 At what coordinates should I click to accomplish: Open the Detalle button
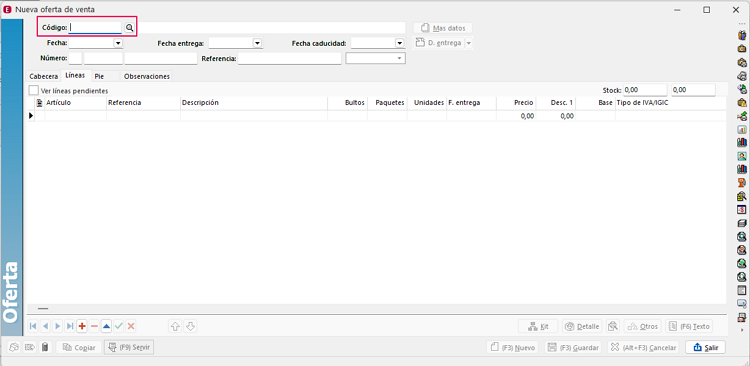coord(582,327)
